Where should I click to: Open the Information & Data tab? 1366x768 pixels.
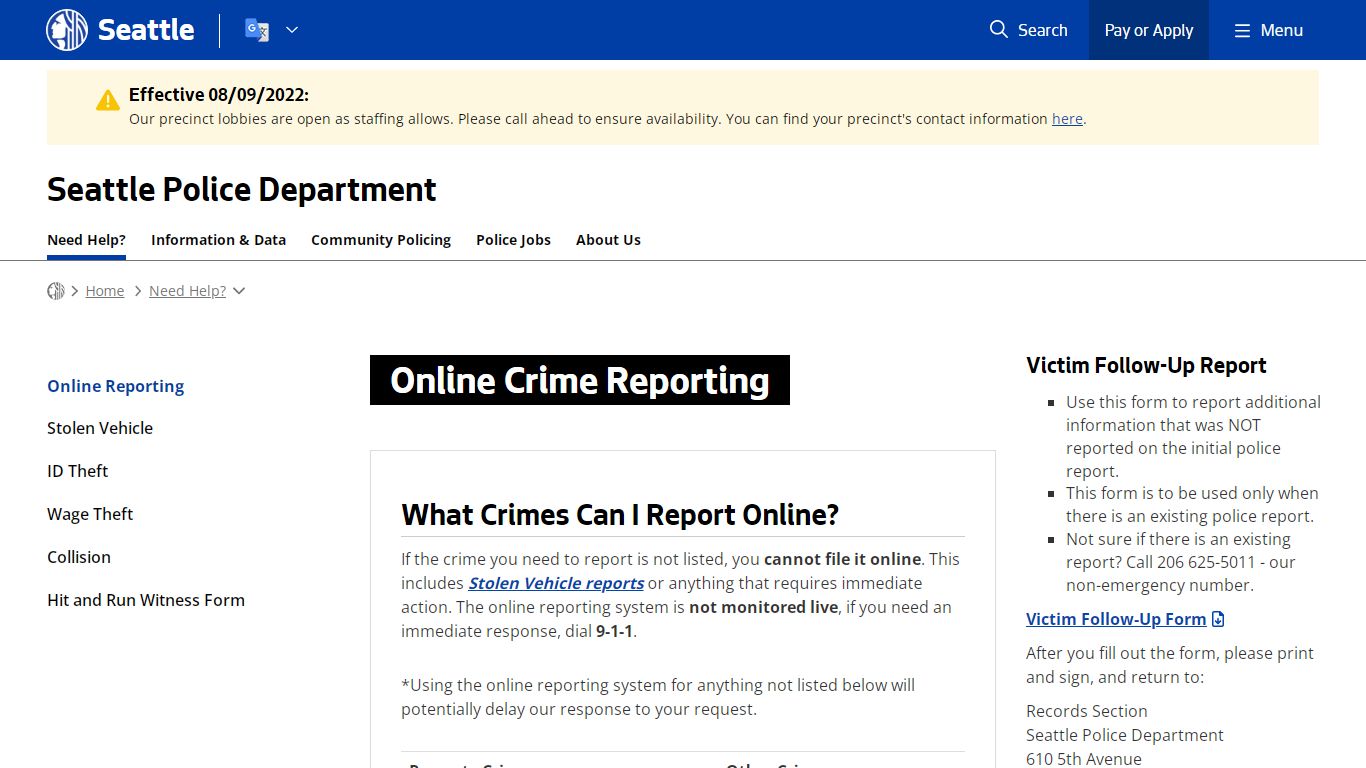coord(218,240)
